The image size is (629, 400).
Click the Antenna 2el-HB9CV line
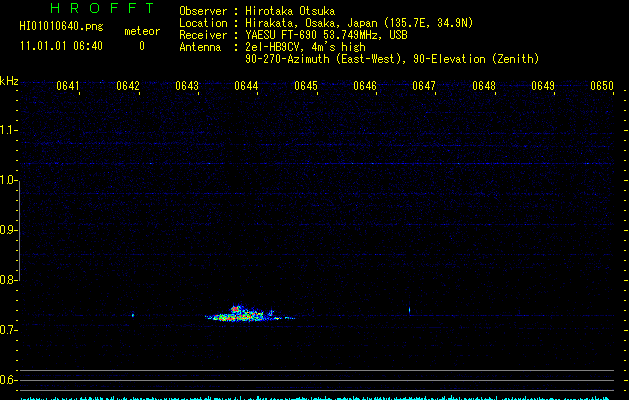[272, 47]
